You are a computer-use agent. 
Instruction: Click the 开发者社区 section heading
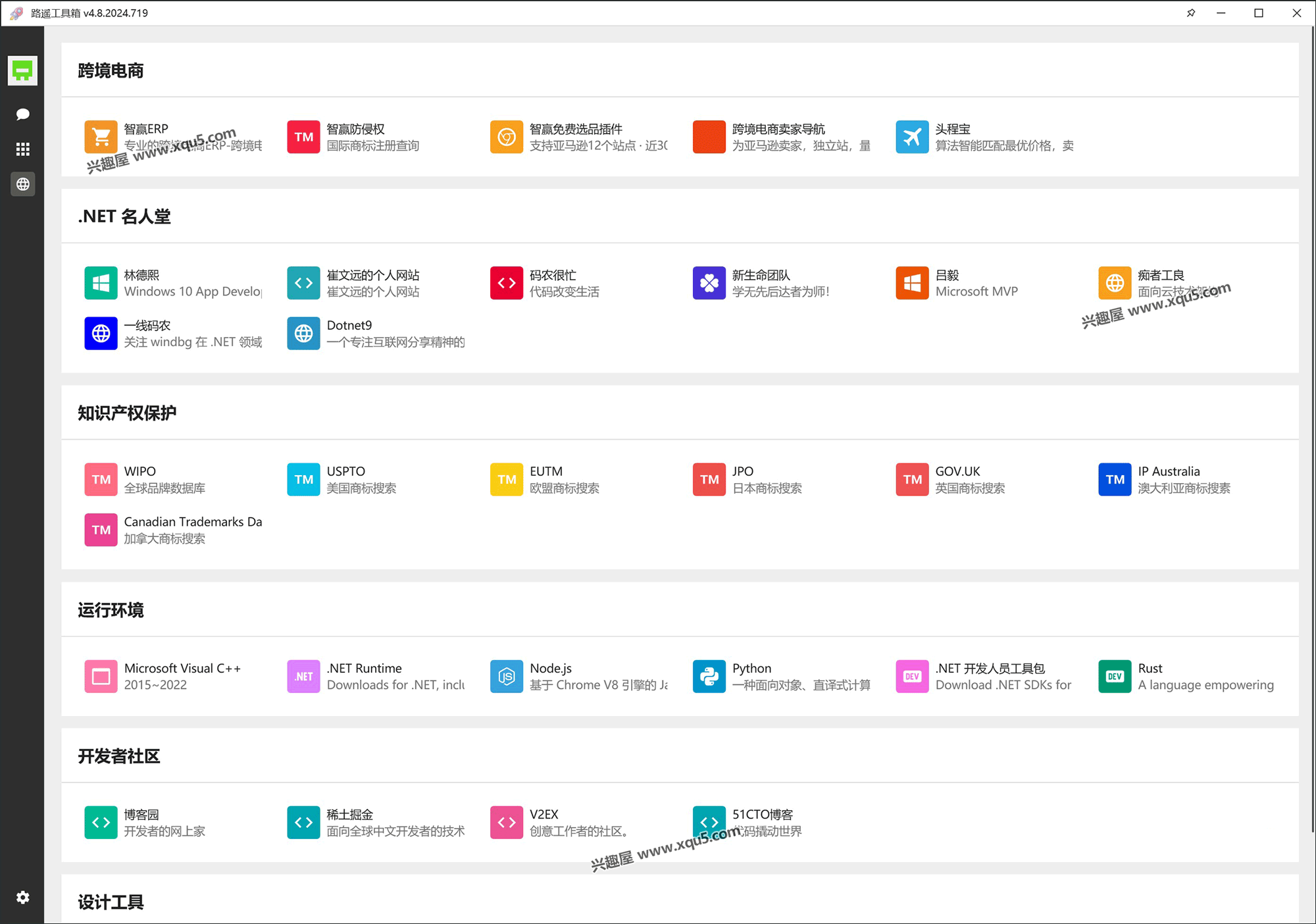pyautogui.click(x=119, y=756)
